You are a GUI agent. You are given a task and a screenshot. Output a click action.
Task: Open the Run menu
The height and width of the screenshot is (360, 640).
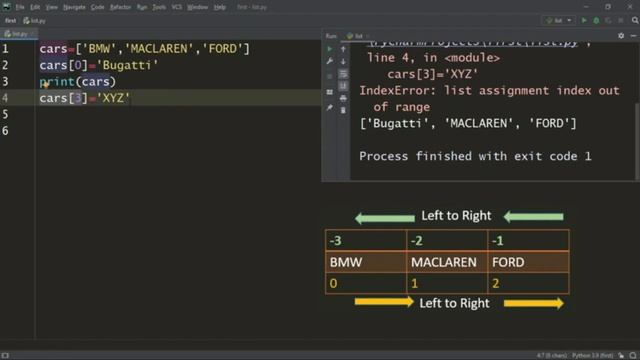click(x=142, y=7)
